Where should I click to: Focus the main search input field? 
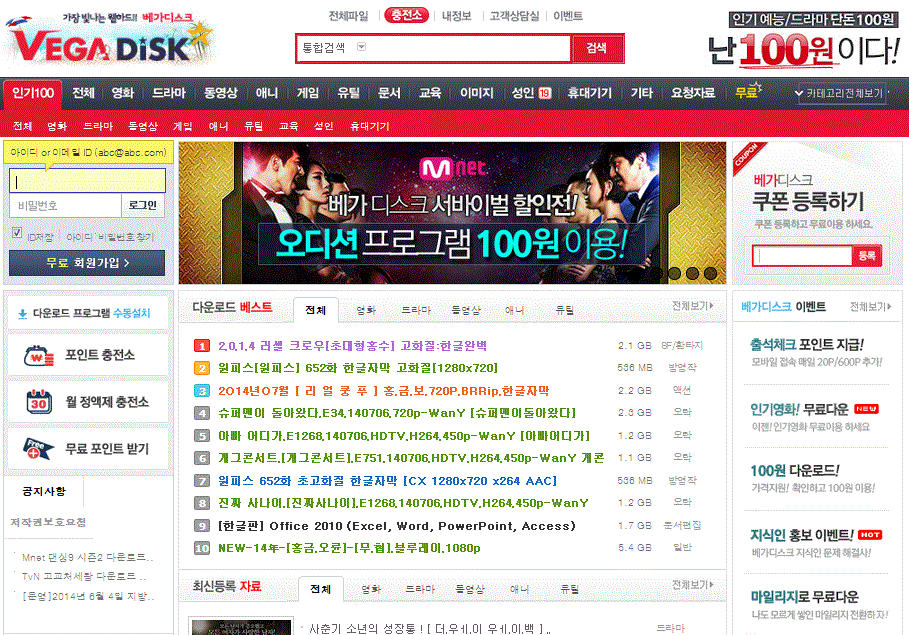coord(433,48)
